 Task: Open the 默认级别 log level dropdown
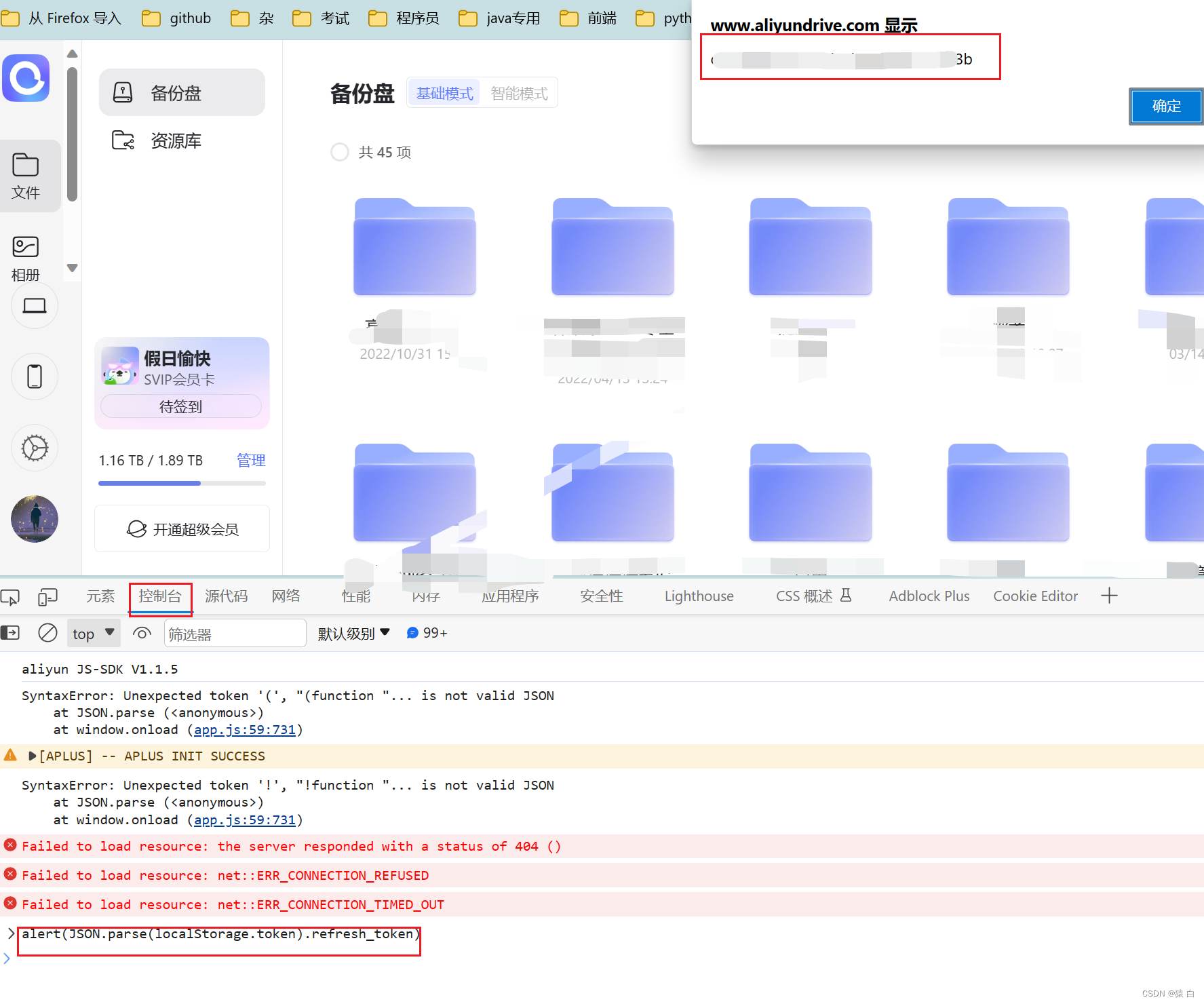point(354,634)
